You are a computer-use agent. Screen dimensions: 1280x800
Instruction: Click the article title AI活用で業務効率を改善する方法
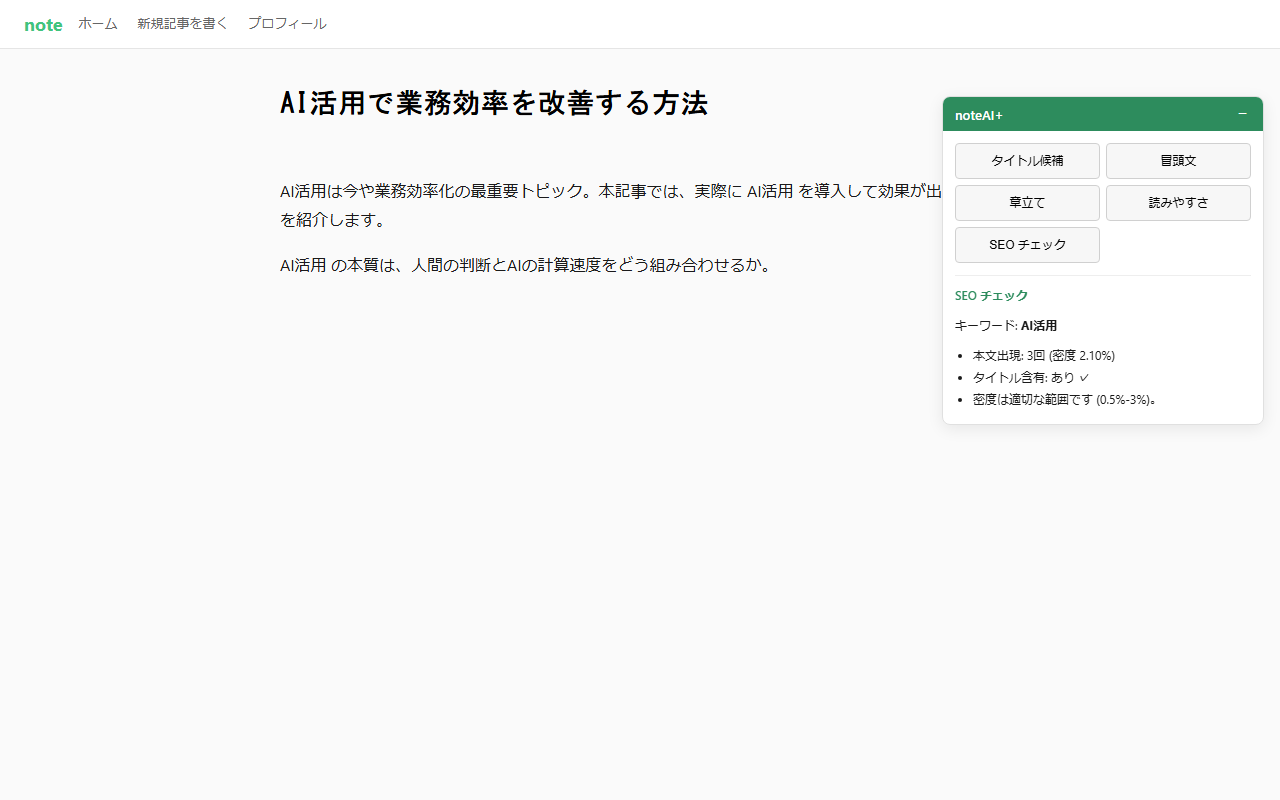point(494,103)
